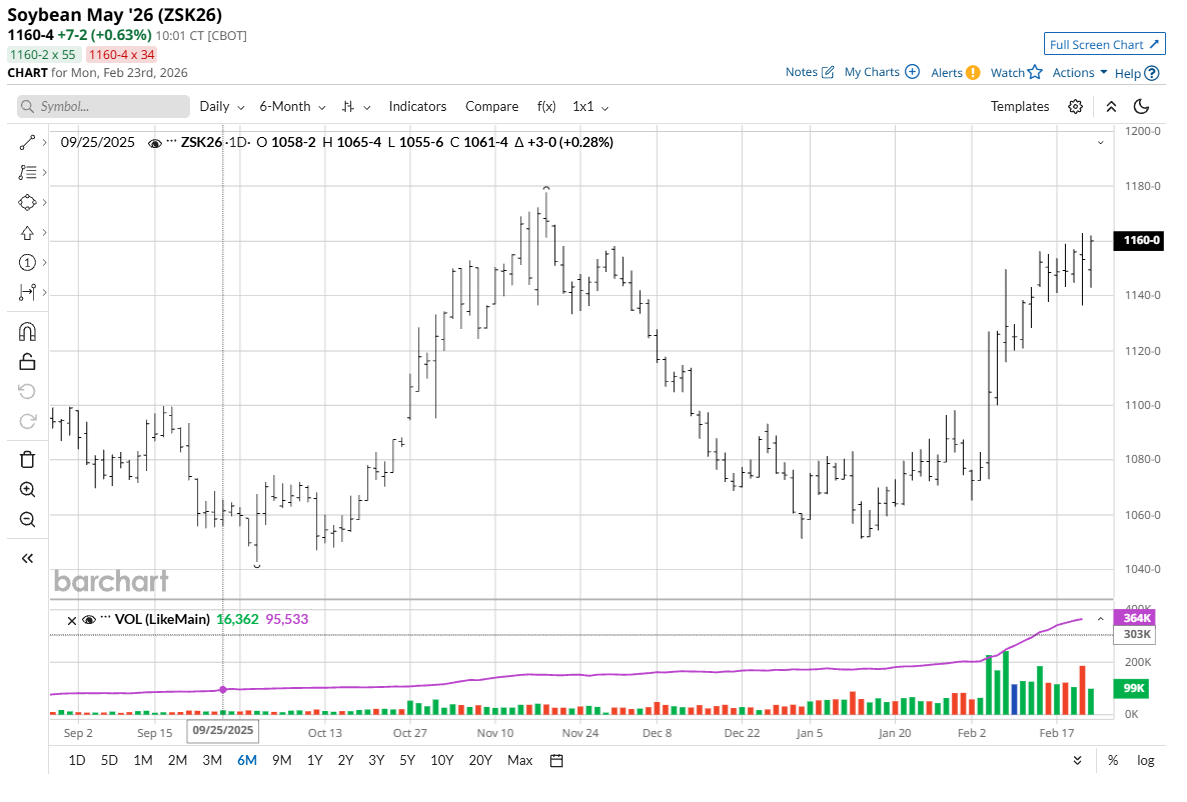1187x802 pixels.
Task: Open the Indicators menu
Action: tap(418, 107)
